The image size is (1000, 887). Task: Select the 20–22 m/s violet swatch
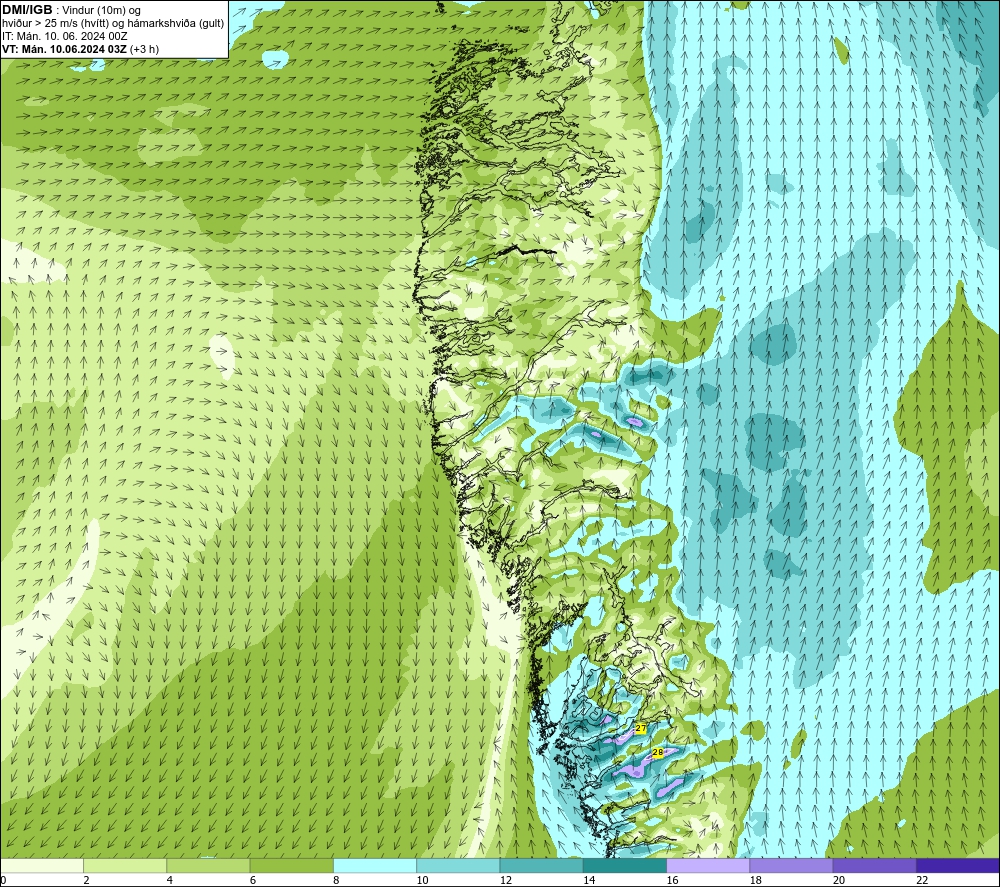[x=874, y=866]
